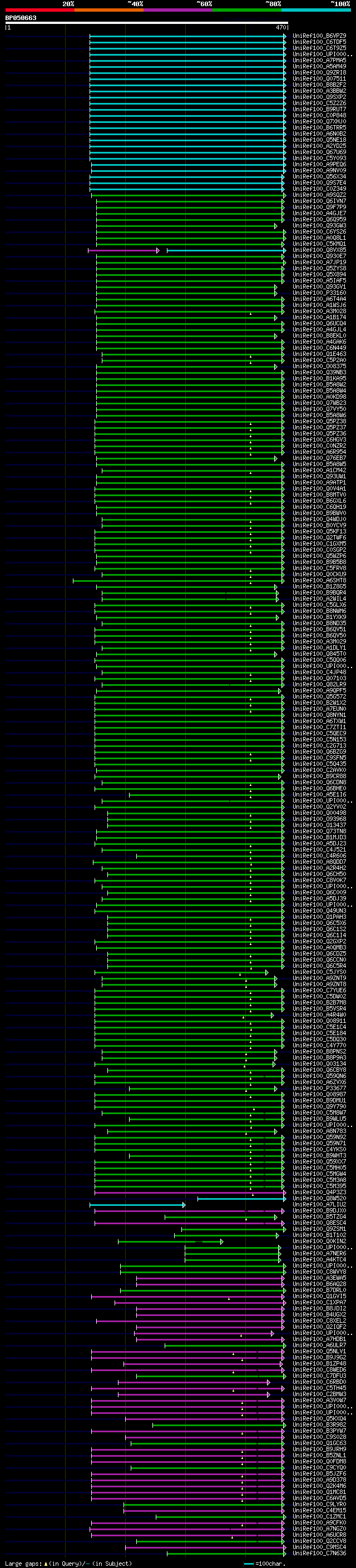The width and height of the screenshot is (356, 1568).
Task: Click the 470 query length label
Action: 280,27
